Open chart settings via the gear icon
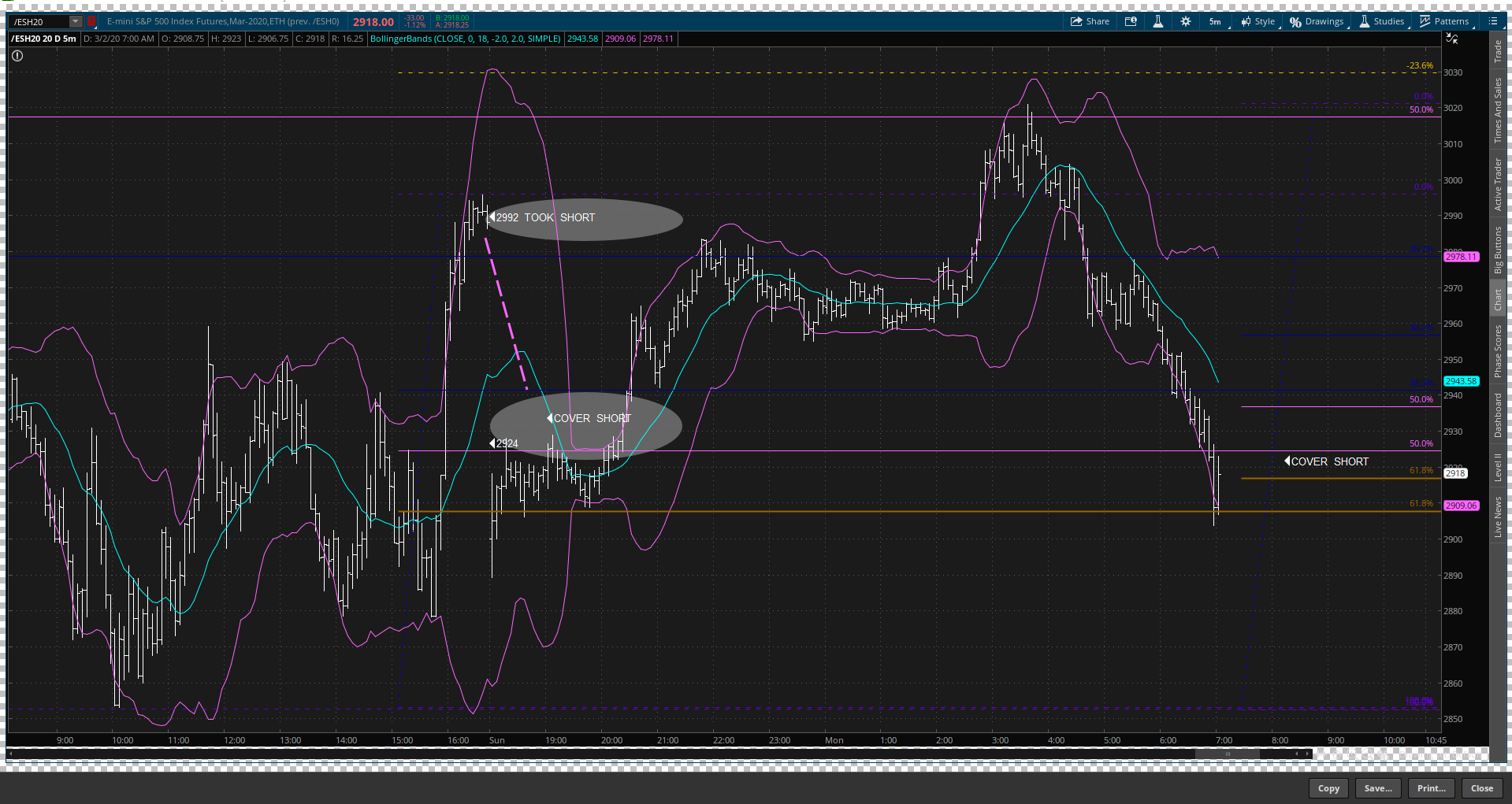The image size is (1512, 804). (1185, 21)
